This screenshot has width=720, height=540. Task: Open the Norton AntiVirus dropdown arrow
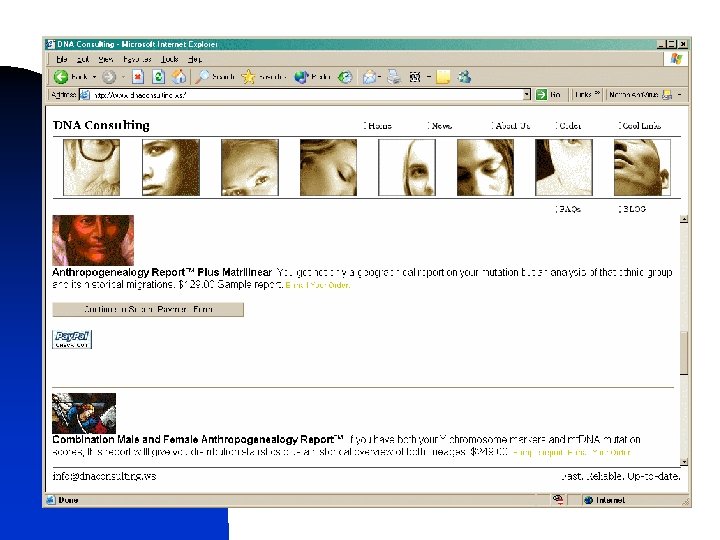pos(680,95)
